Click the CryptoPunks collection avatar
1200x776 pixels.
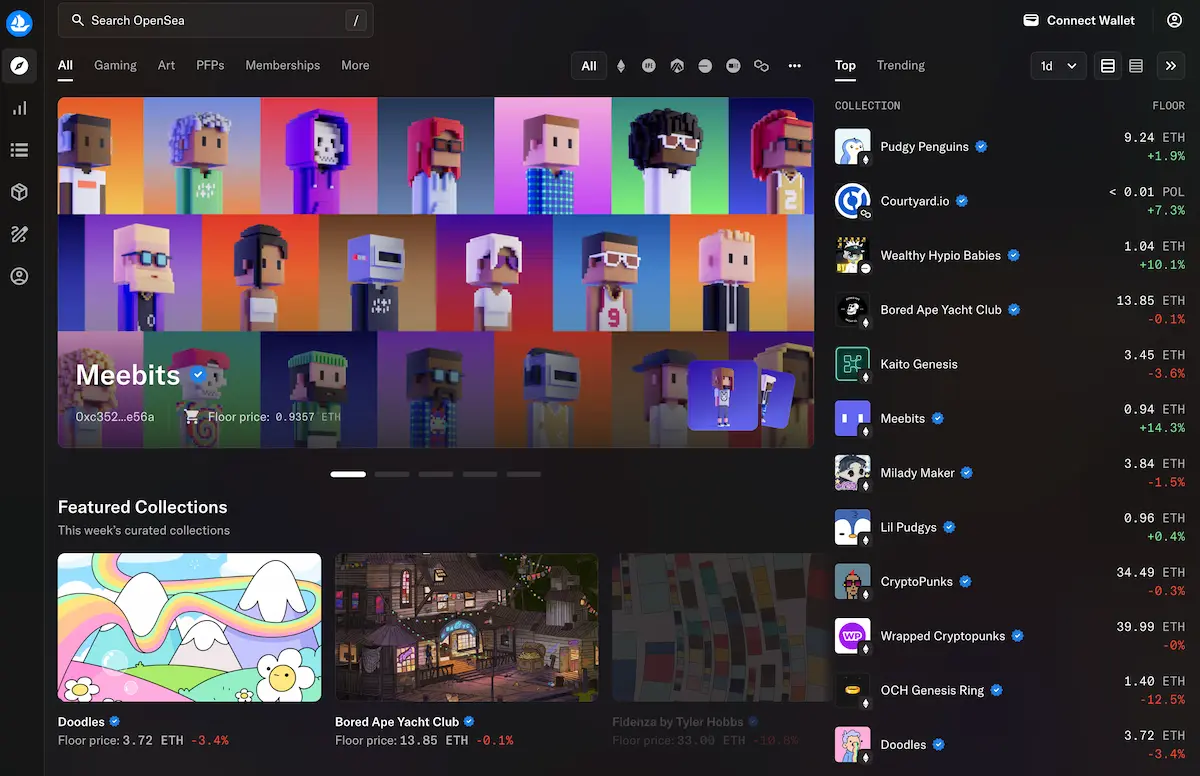point(852,582)
